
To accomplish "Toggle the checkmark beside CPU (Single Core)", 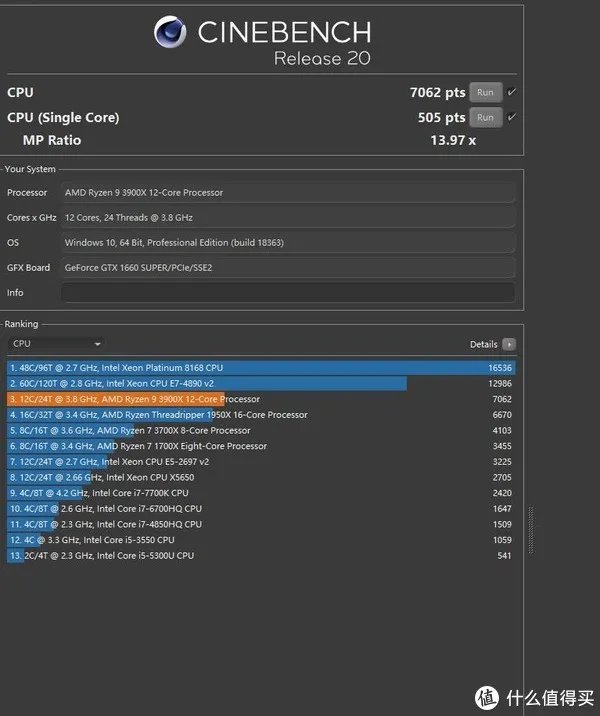I will click(x=512, y=117).
